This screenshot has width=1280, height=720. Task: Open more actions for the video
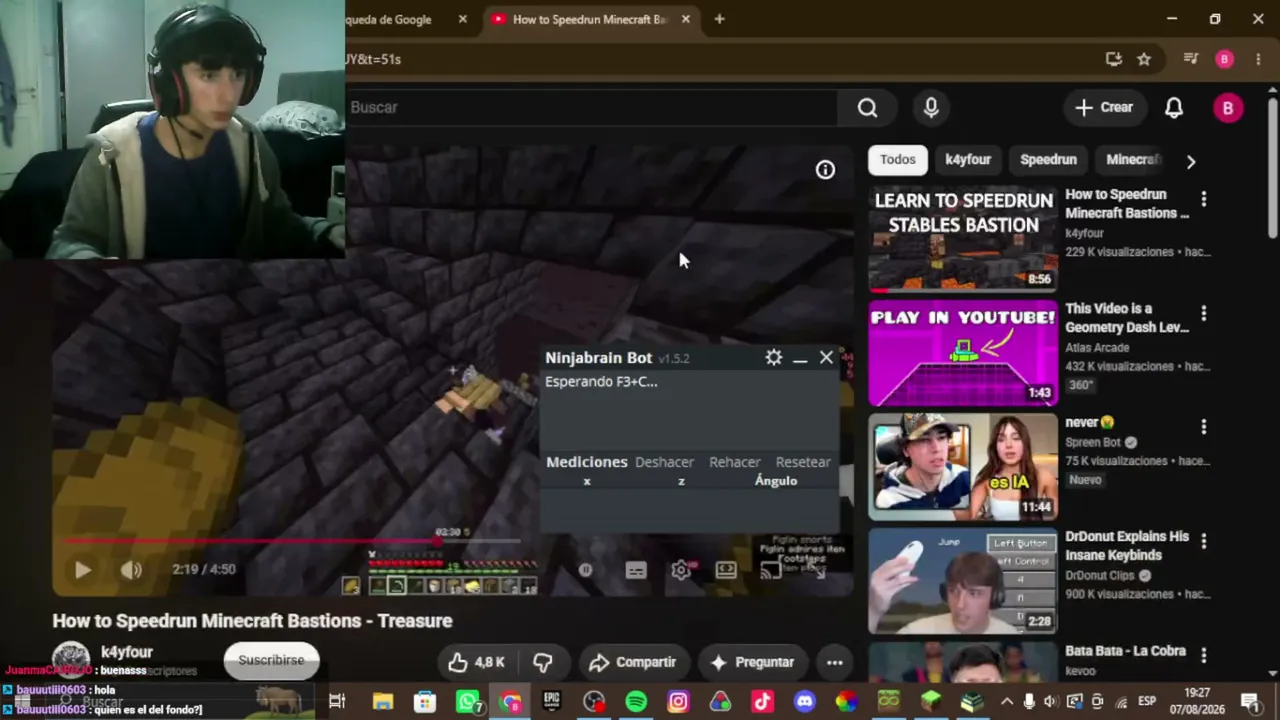pyautogui.click(x=835, y=662)
